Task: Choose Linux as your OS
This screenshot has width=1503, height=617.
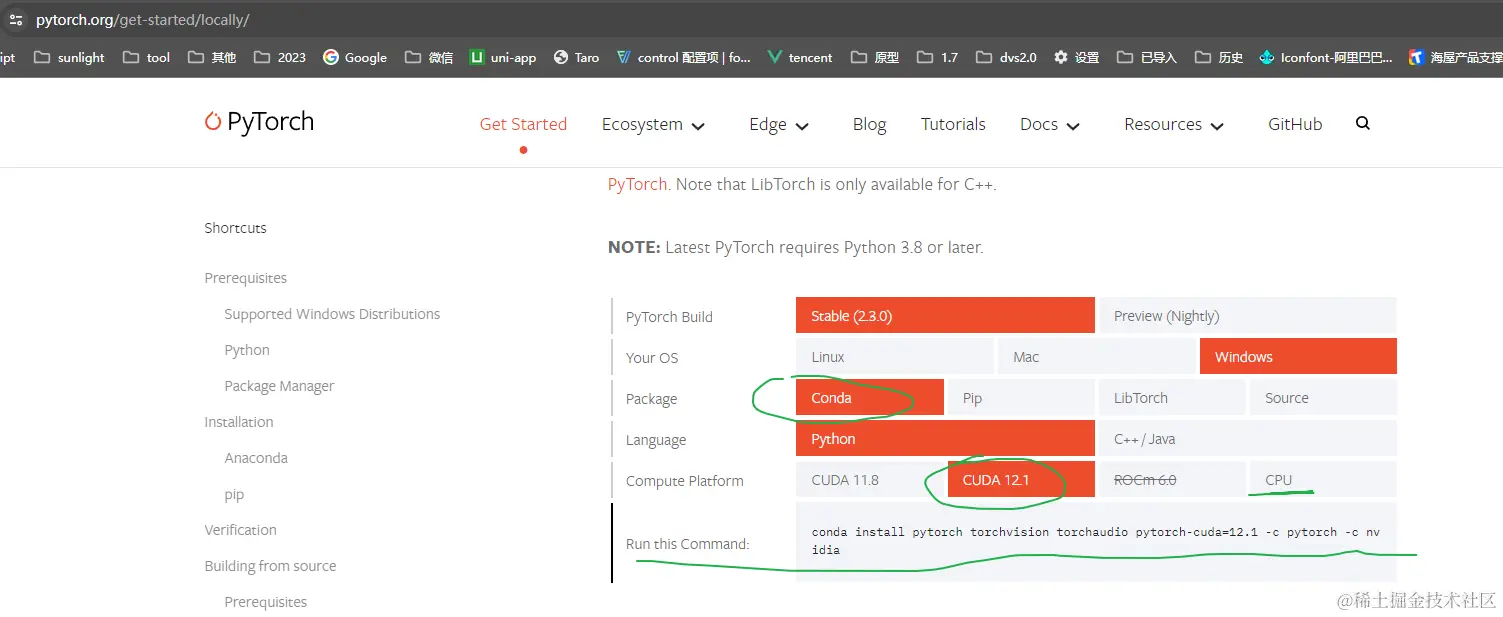Action: (x=895, y=356)
